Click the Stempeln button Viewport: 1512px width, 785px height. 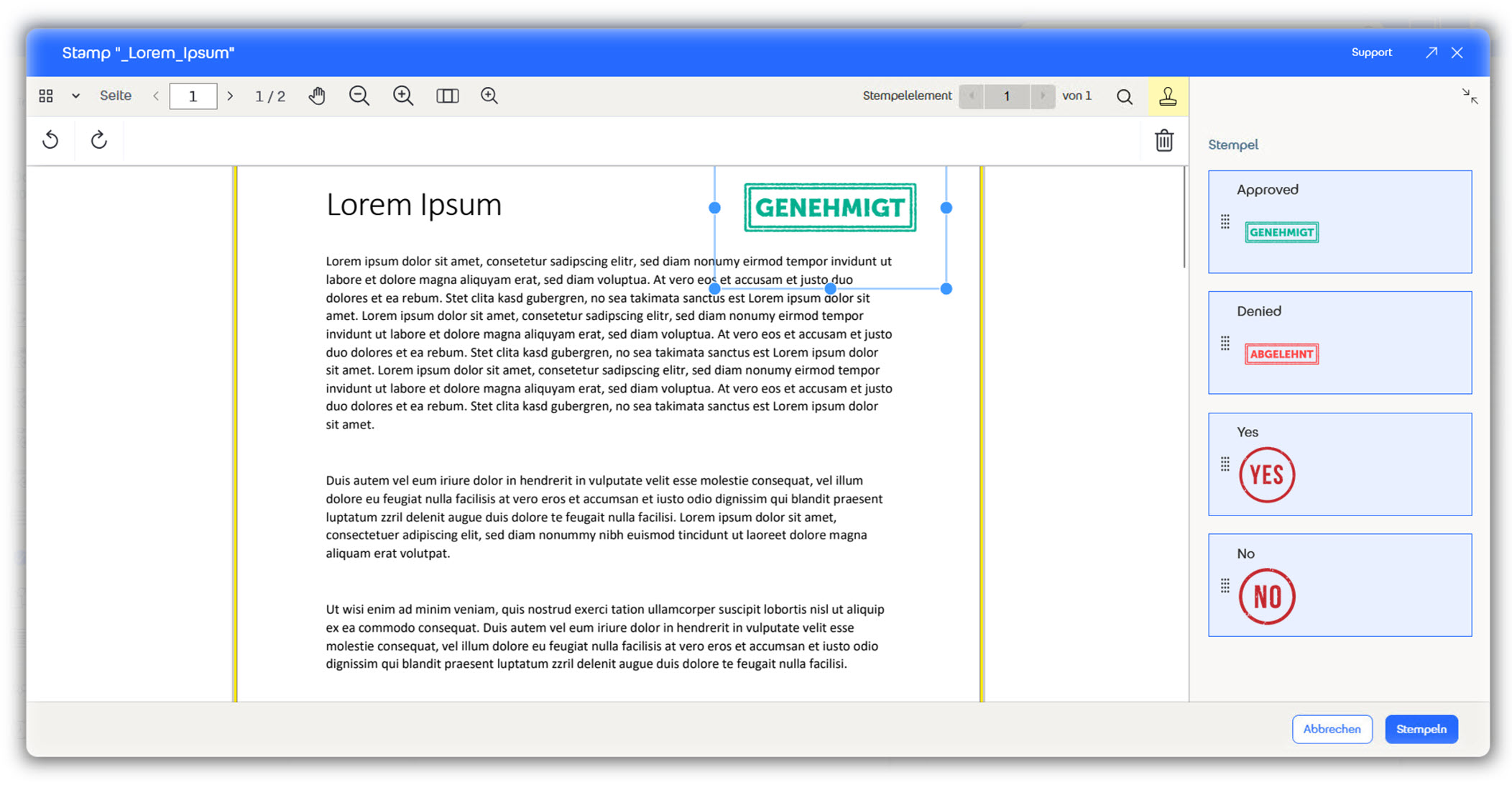click(x=1421, y=729)
